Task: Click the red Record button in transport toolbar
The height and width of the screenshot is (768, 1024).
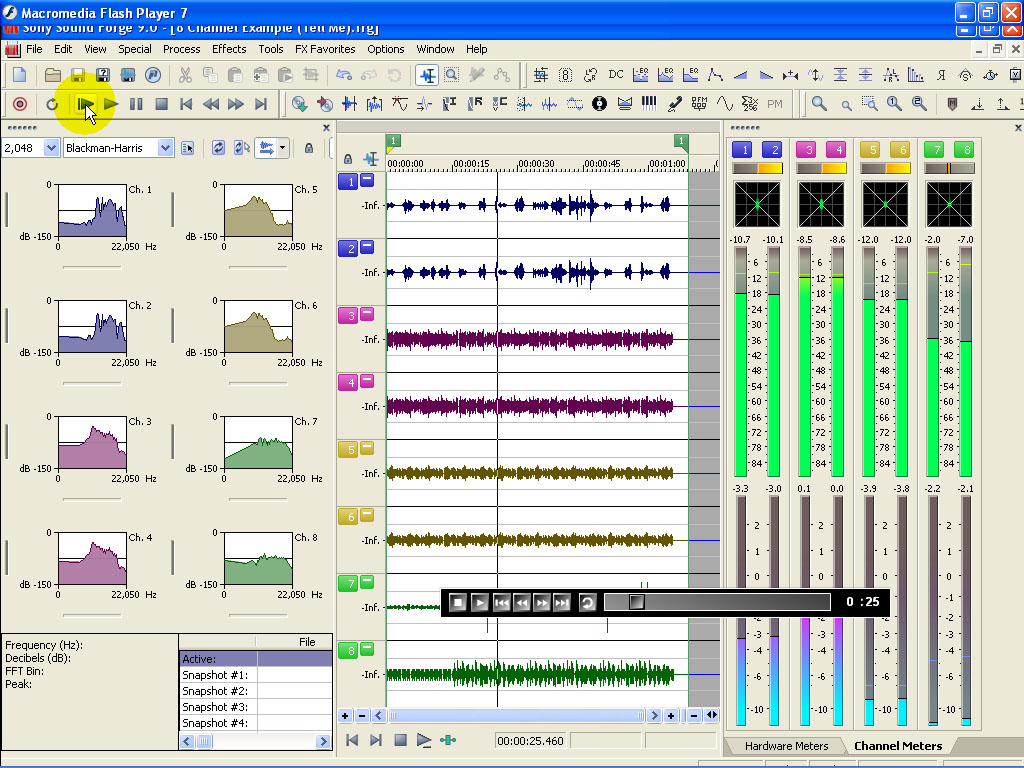Action: click(19, 104)
